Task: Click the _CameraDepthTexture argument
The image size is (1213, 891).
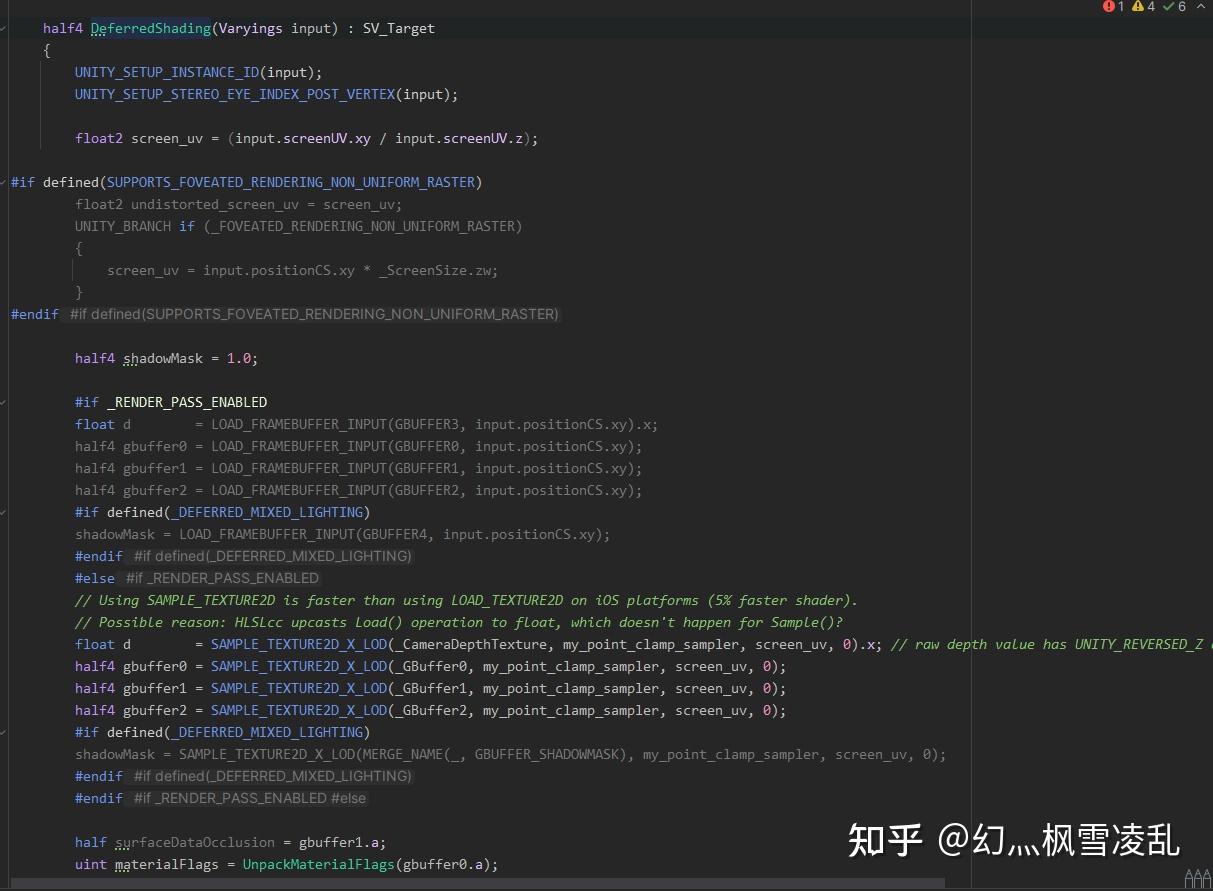Action: (471, 644)
